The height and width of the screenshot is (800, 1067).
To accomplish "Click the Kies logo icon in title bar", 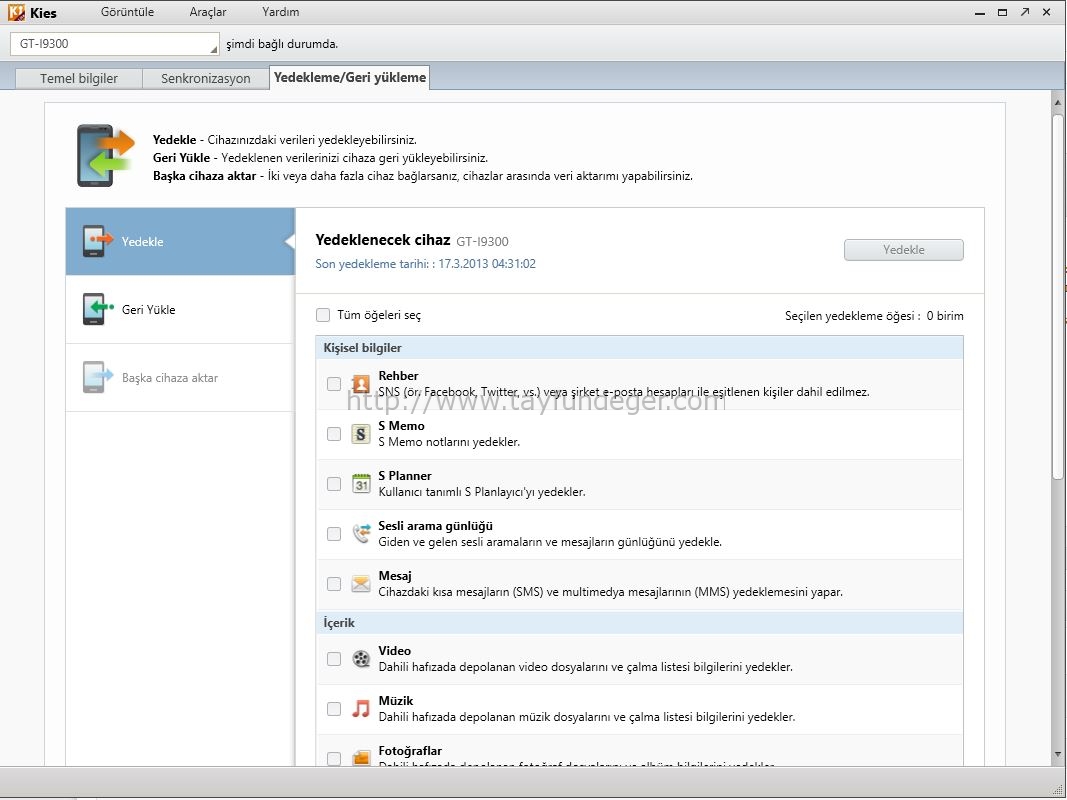I will click(x=16, y=12).
